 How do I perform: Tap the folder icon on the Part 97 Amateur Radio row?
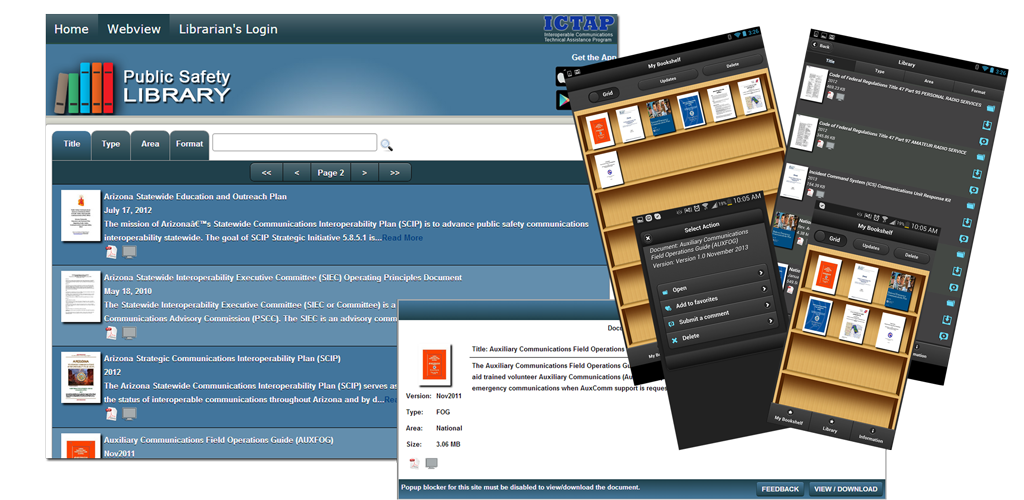[x=980, y=157]
